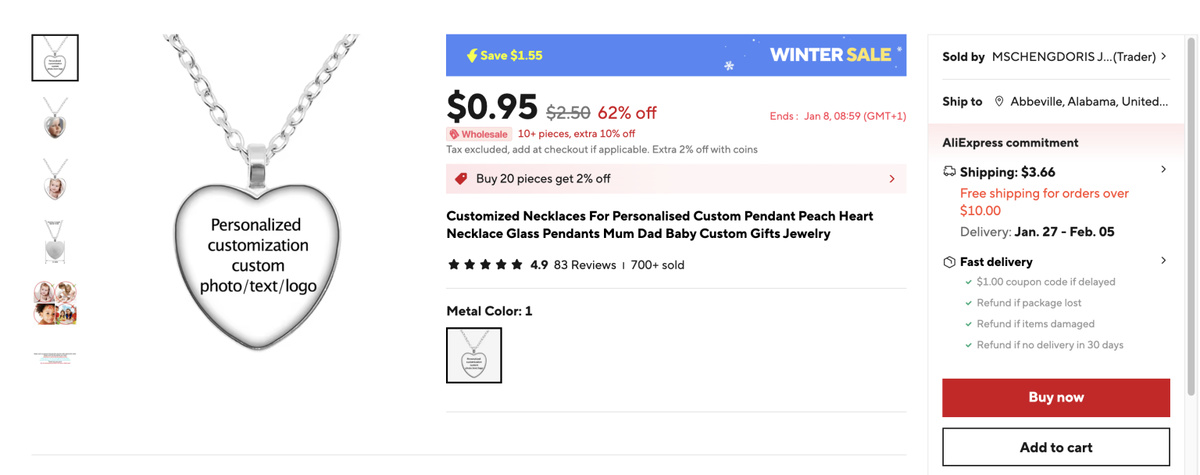Image resolution: width=1200 pixels, height=475 pixels.
Task: Click the lightning bolt Save icon
Action: (471, 56)
